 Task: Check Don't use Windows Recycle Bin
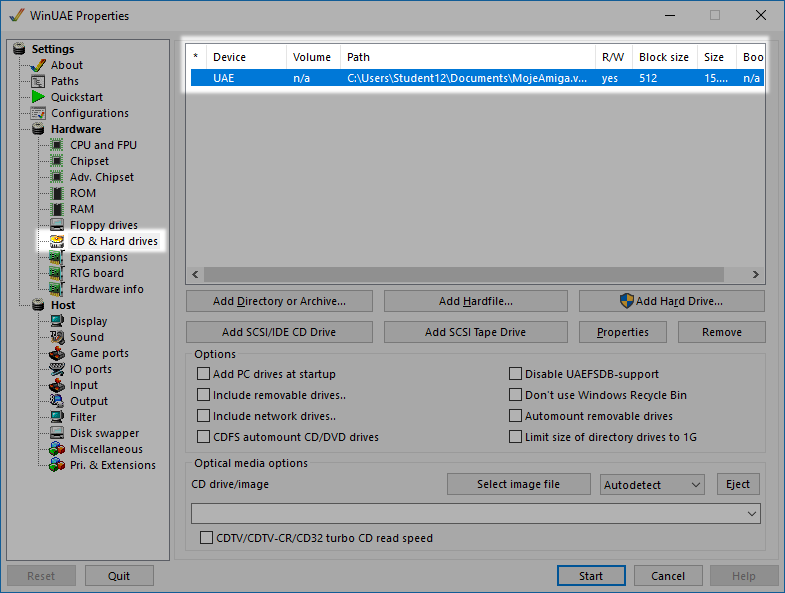point(515,395)
